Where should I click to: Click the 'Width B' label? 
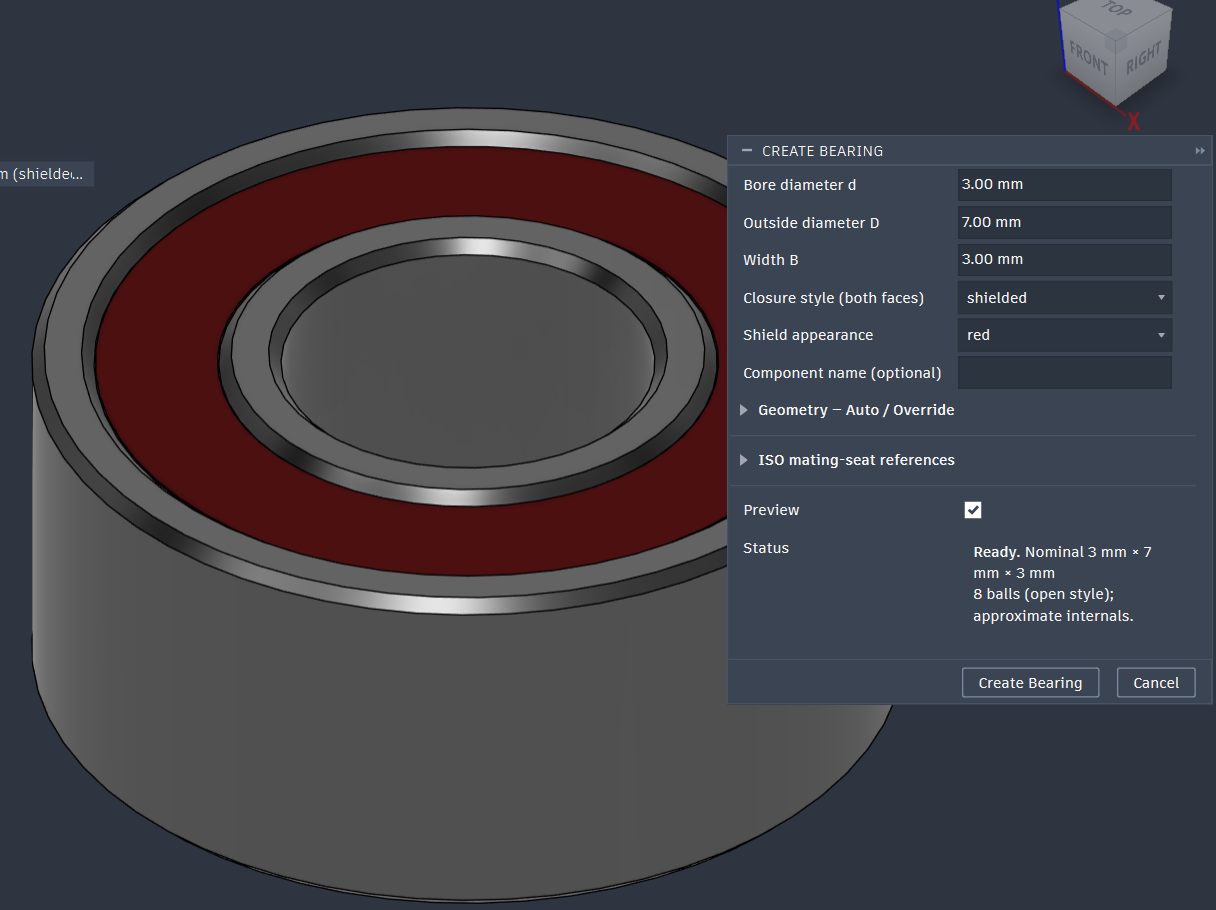pyautogui.click(x=770, y=260)
